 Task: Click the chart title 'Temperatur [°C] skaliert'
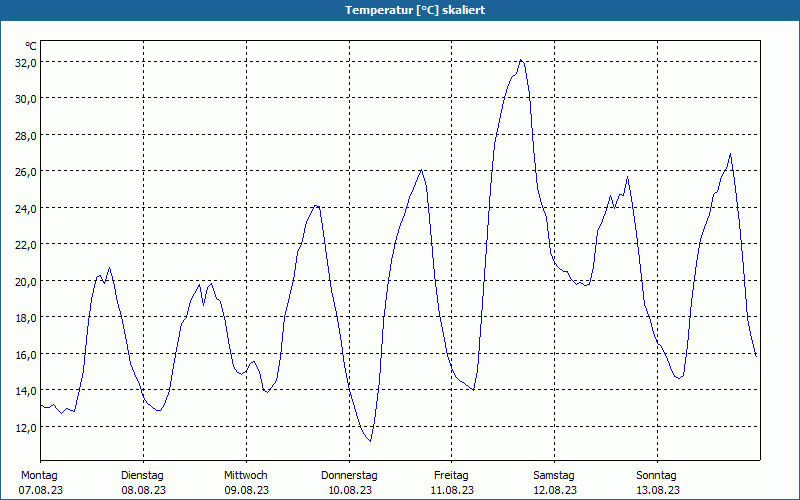point(400,10)
